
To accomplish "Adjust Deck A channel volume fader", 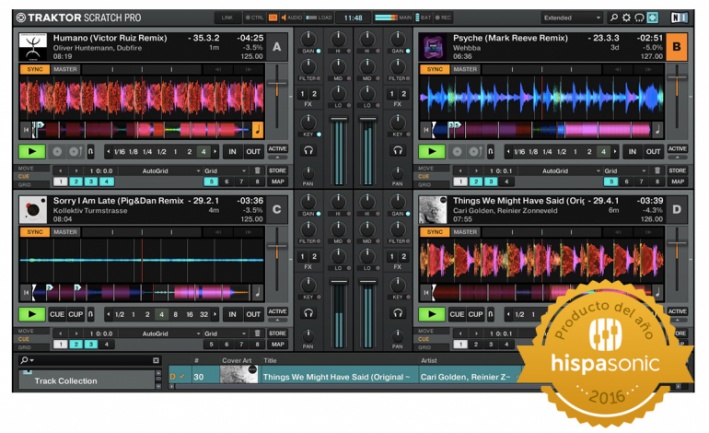I will 338,119.
